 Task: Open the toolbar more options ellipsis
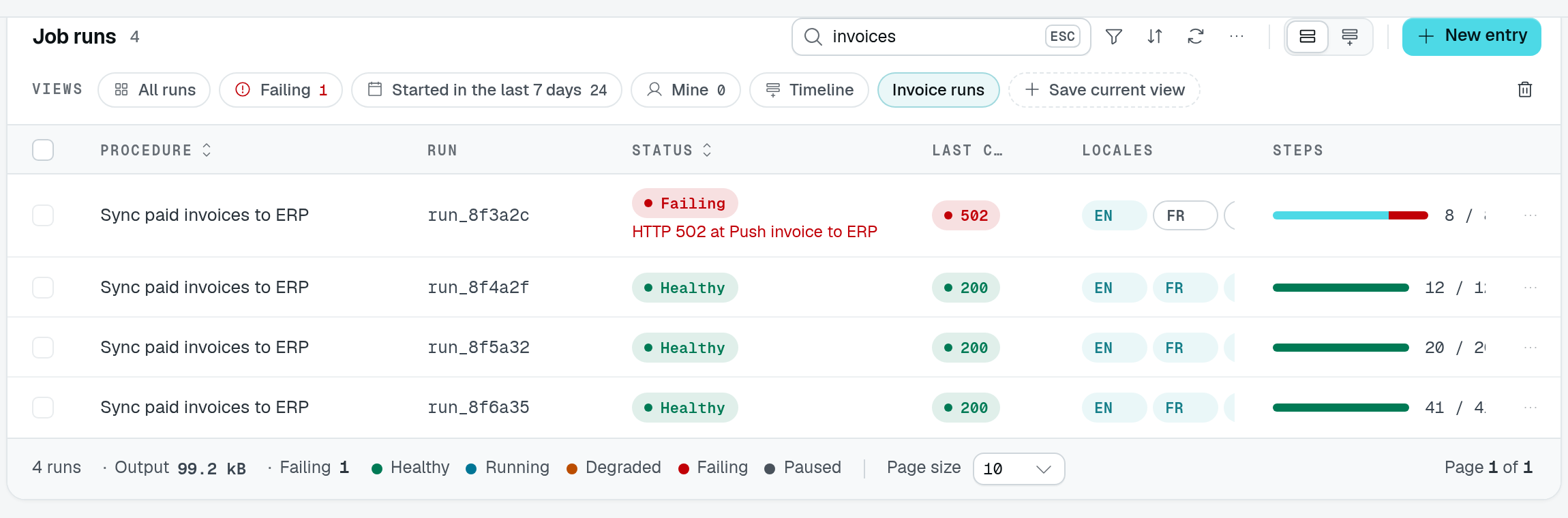click(x=1237, y=37)
